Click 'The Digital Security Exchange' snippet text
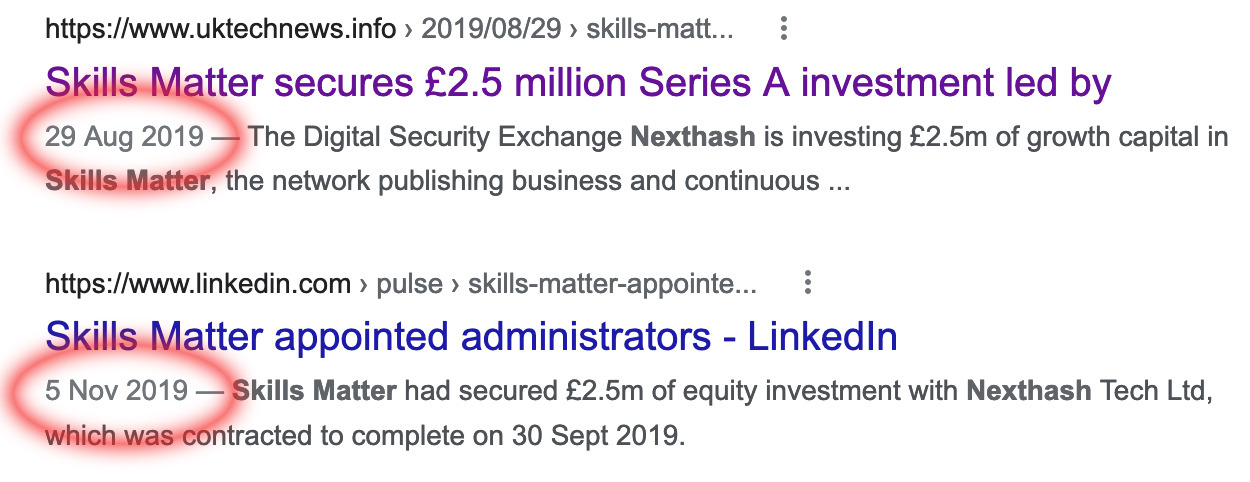This screenshot has height=482, width=1250. (435, 136)
